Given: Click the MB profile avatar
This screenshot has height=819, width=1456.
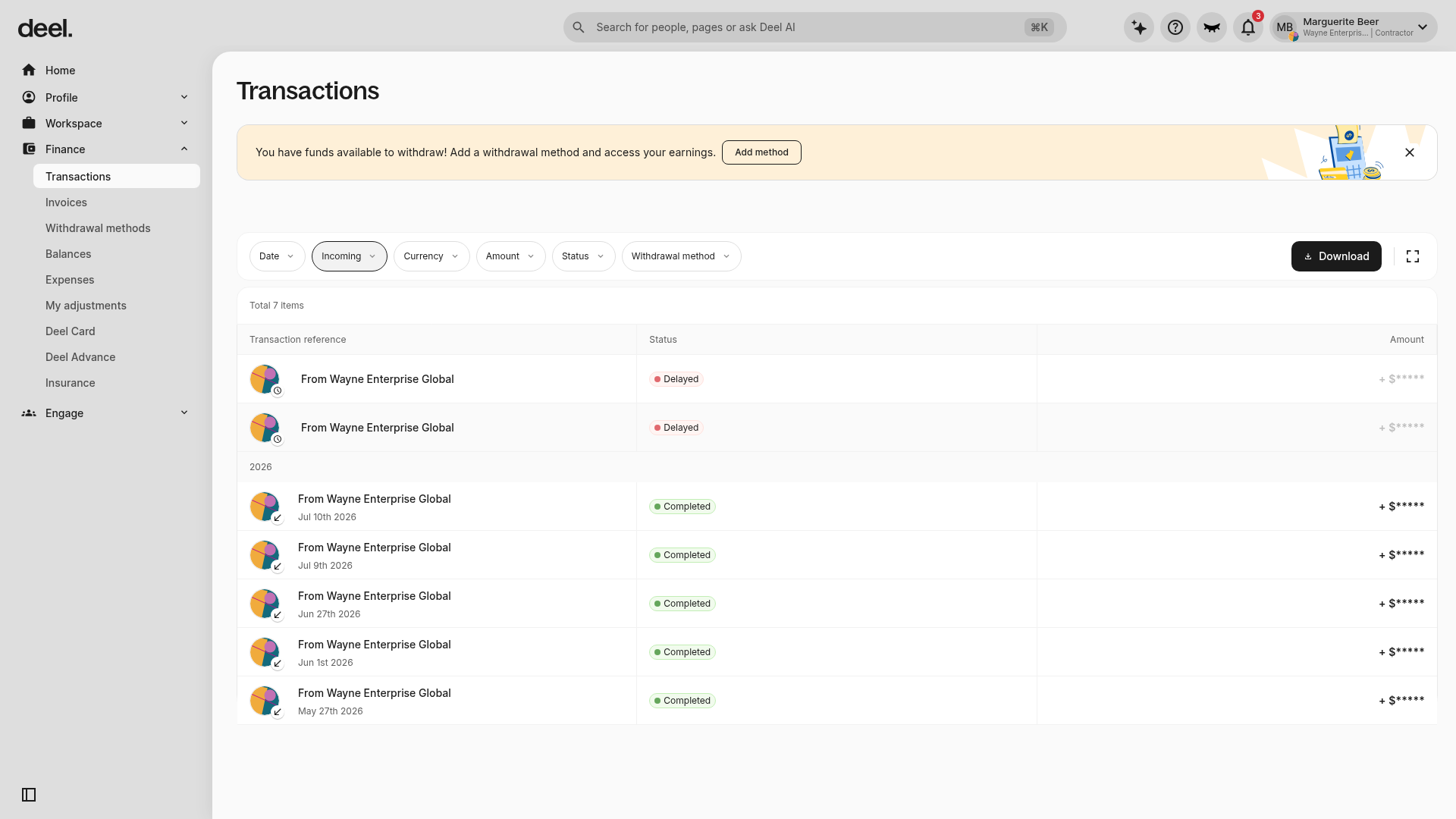Looking at the screenshot, I should tap(1285, 27).
